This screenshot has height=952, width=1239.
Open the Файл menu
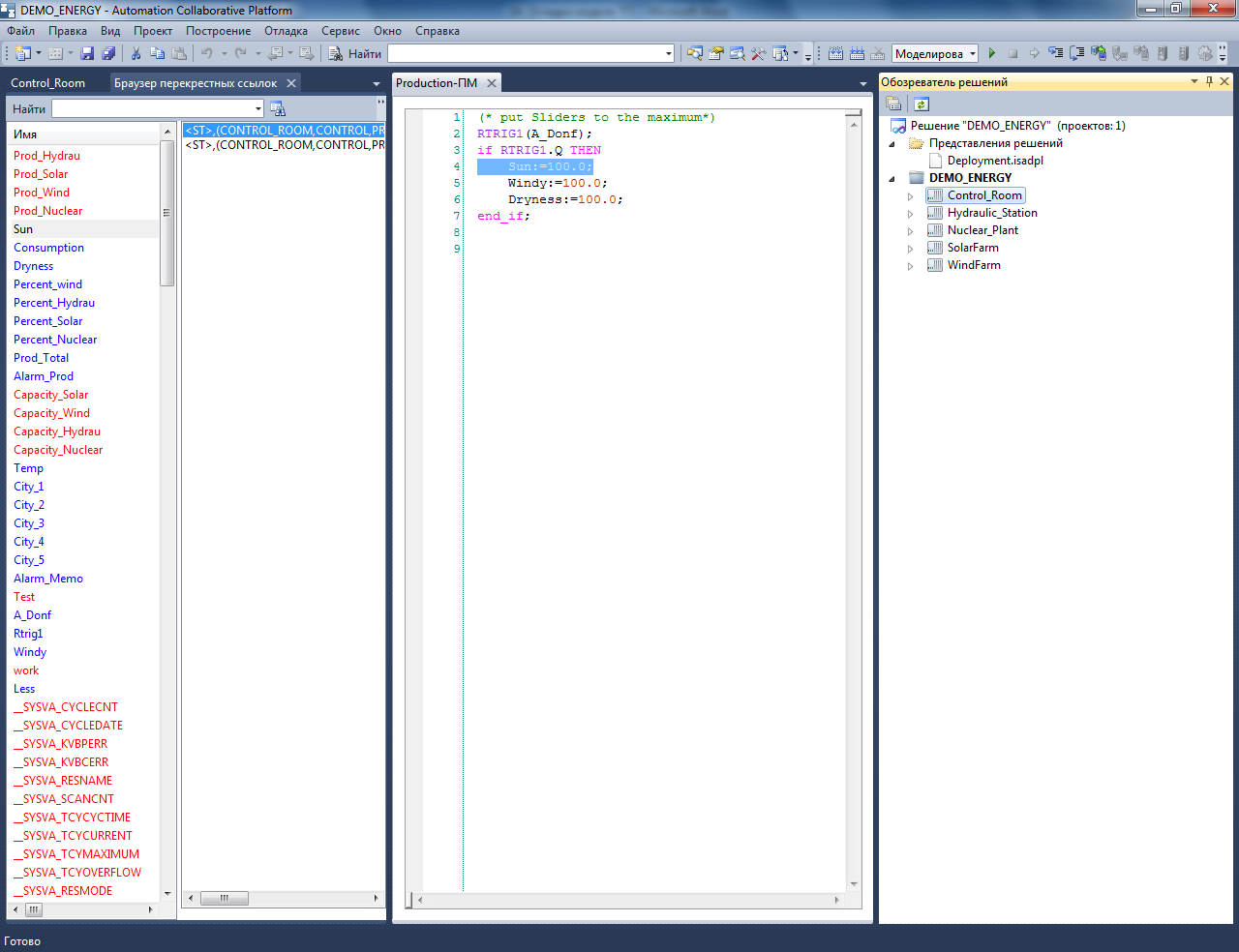click(x=21, y=31)
